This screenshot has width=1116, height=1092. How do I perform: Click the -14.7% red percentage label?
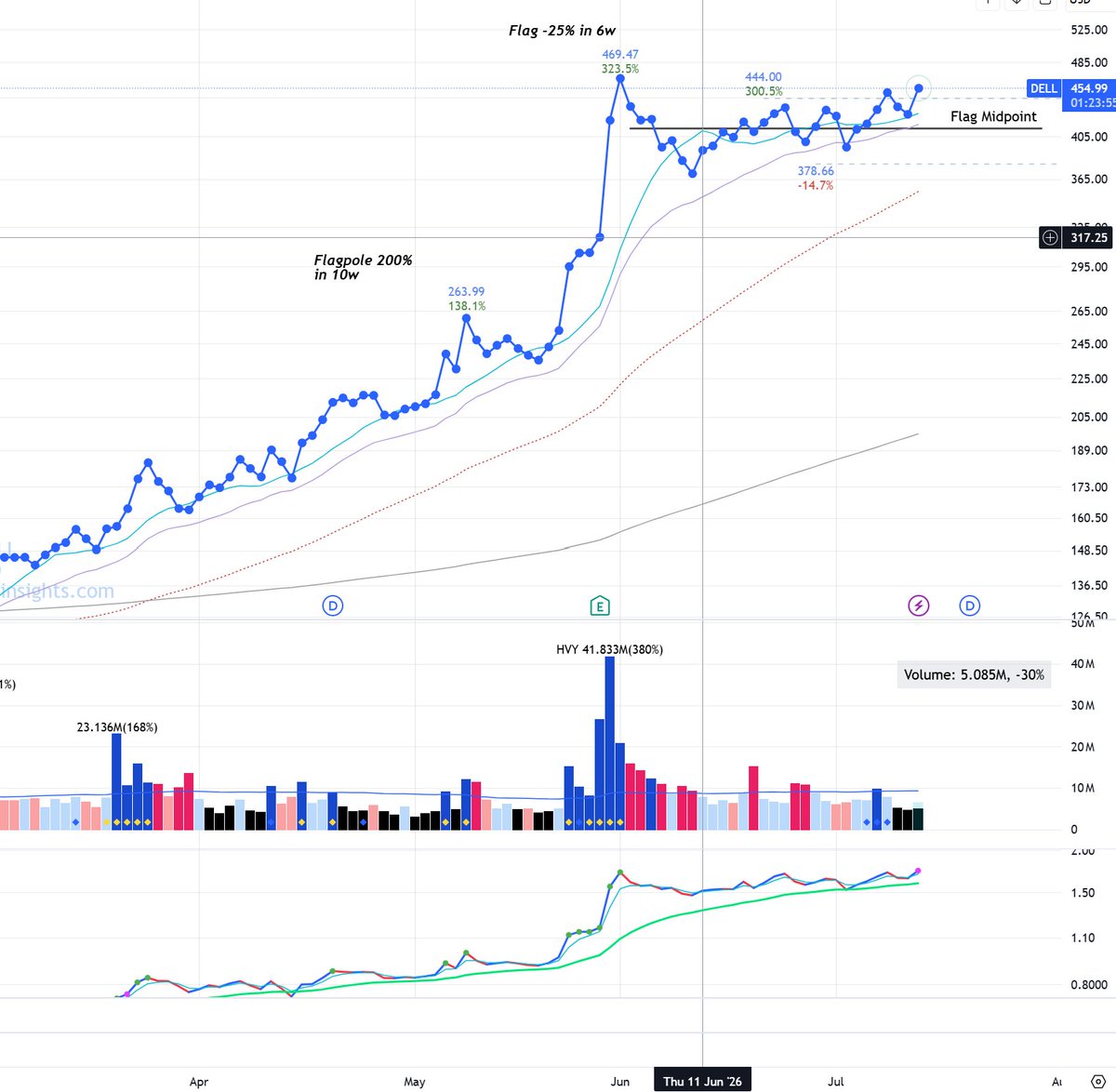pyautogui.click(x=816, y=186)
